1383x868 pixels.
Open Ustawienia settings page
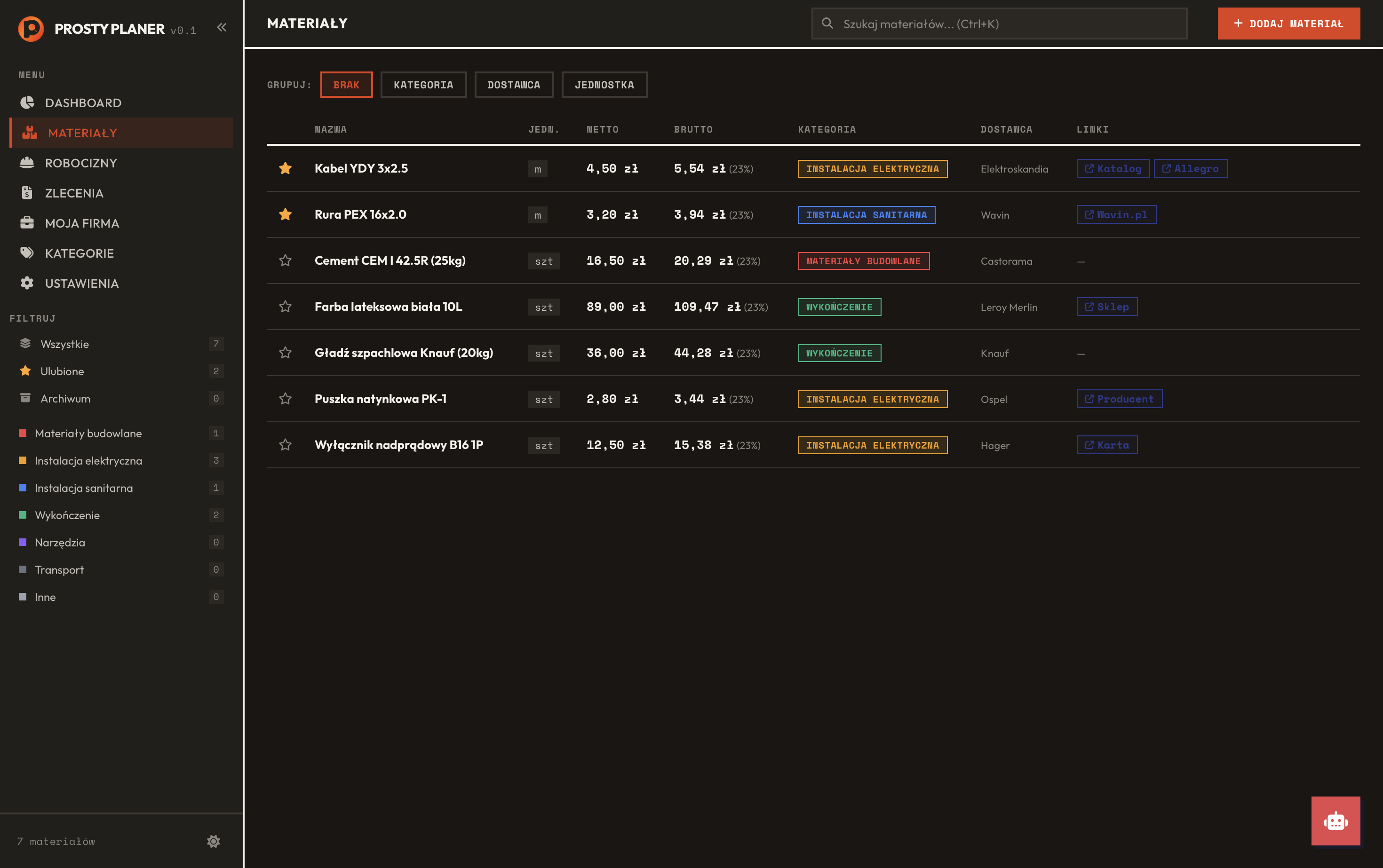point(81,284)
